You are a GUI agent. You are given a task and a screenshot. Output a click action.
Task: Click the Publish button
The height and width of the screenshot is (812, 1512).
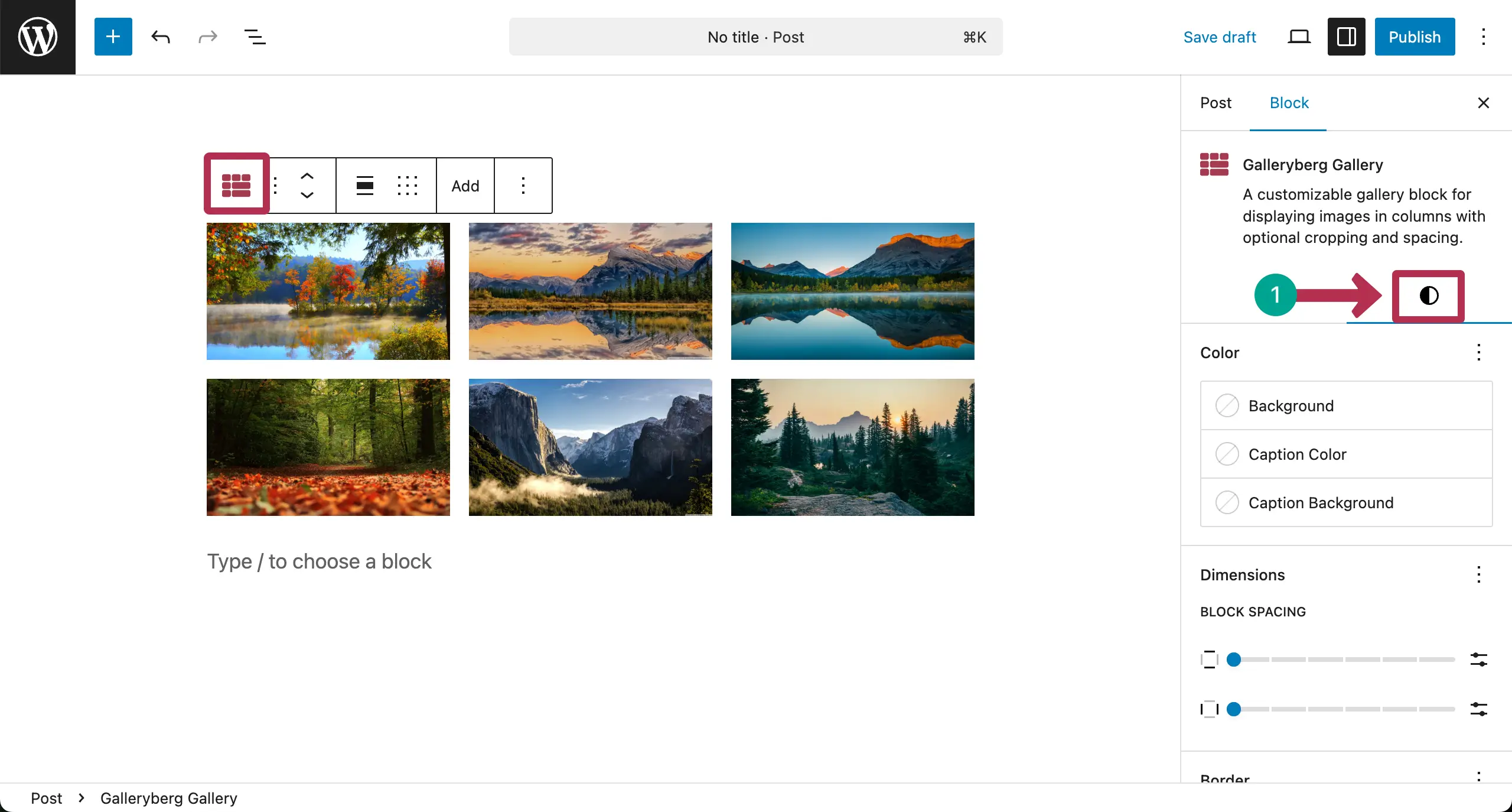click(1414, 37)
